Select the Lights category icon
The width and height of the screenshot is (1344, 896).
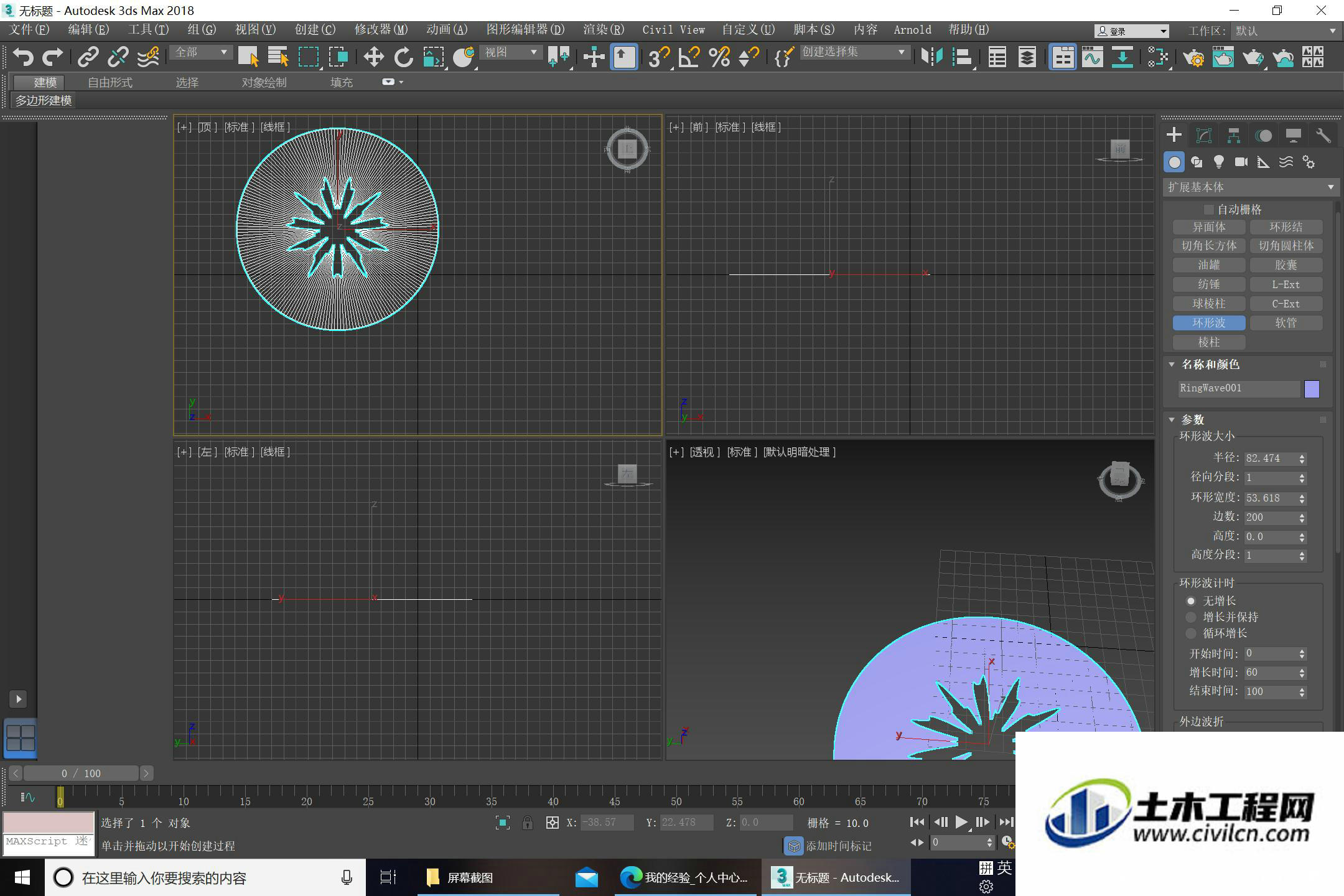click(1218, 162)
